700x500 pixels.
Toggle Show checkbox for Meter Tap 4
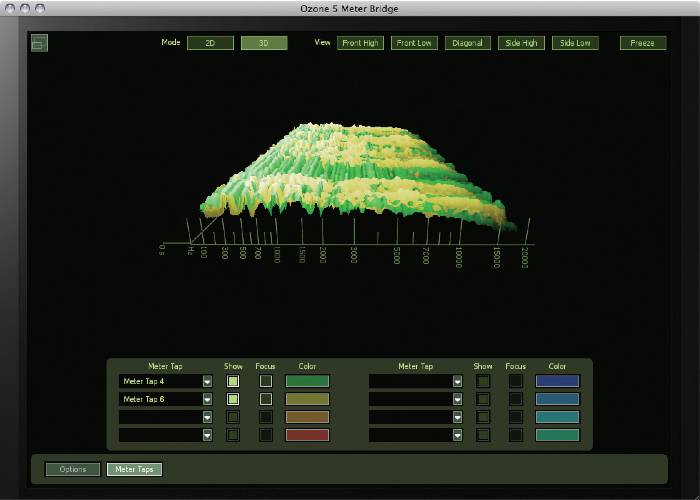[233, 381]
